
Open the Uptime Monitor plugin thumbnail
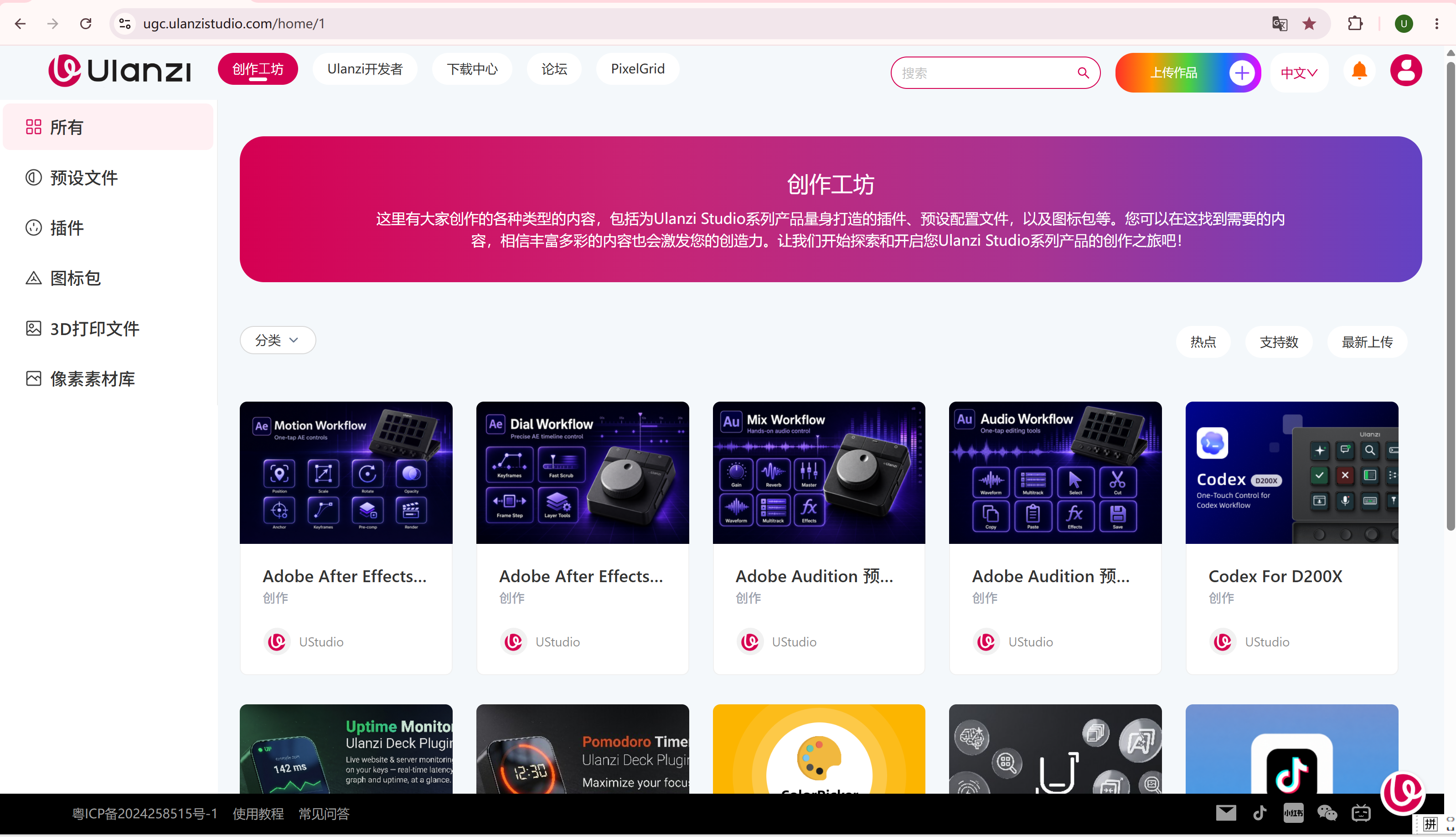point(346,749)
